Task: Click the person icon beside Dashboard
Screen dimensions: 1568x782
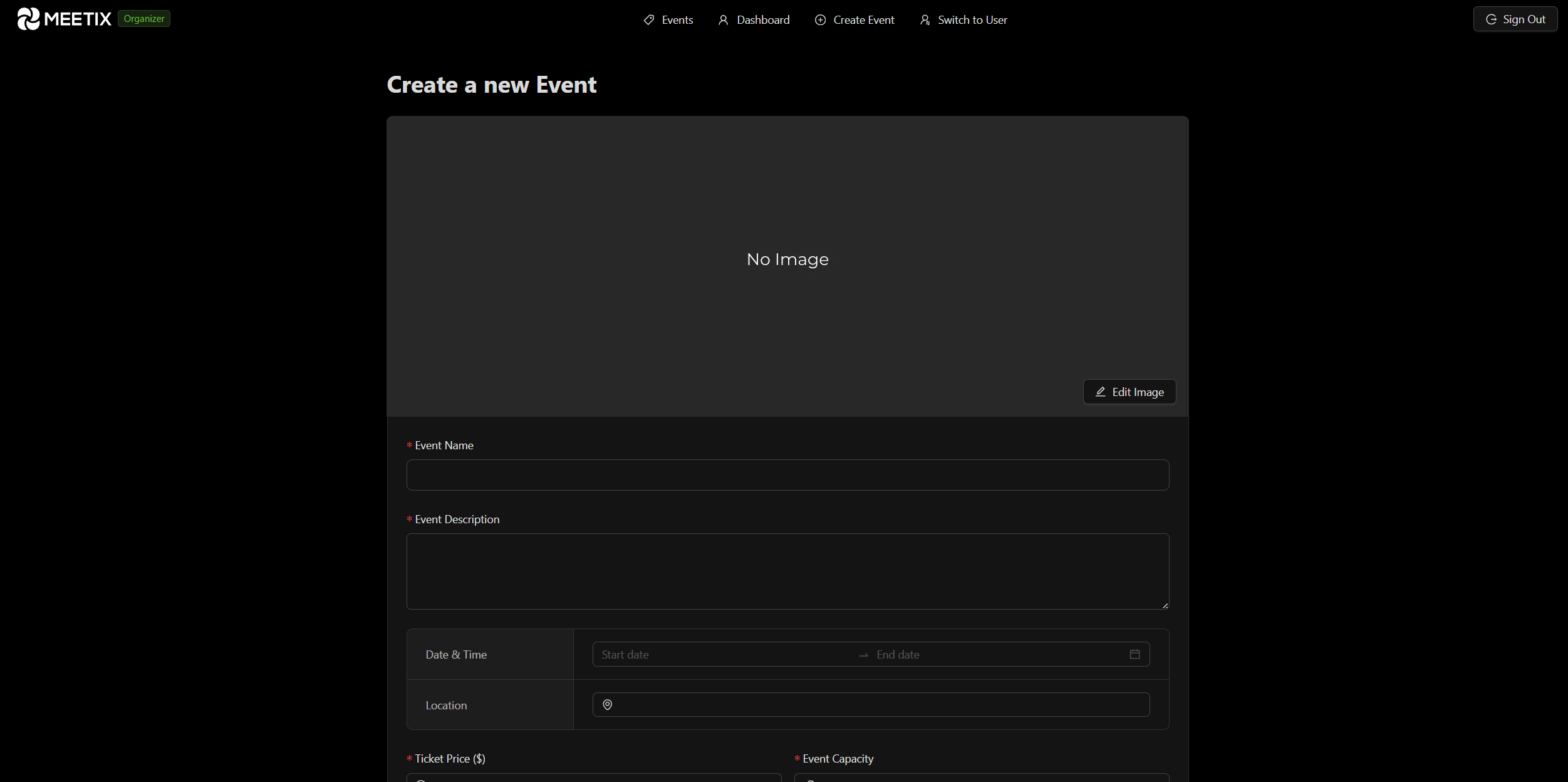Action: click(x=723, y=20)
